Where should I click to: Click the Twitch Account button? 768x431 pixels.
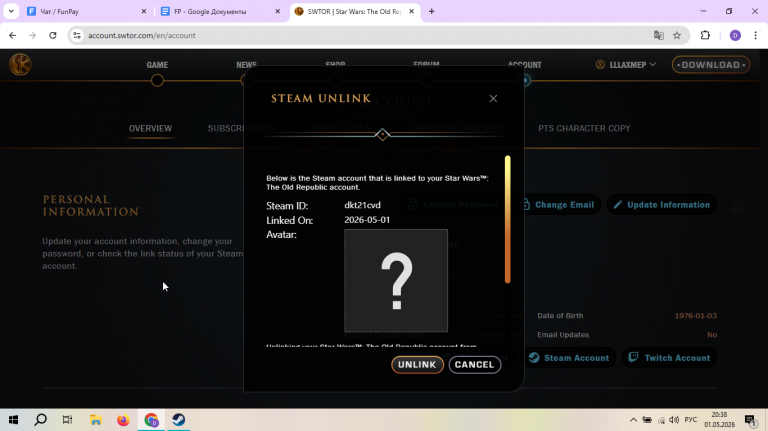pyautogui.click(x=669, y=358)
